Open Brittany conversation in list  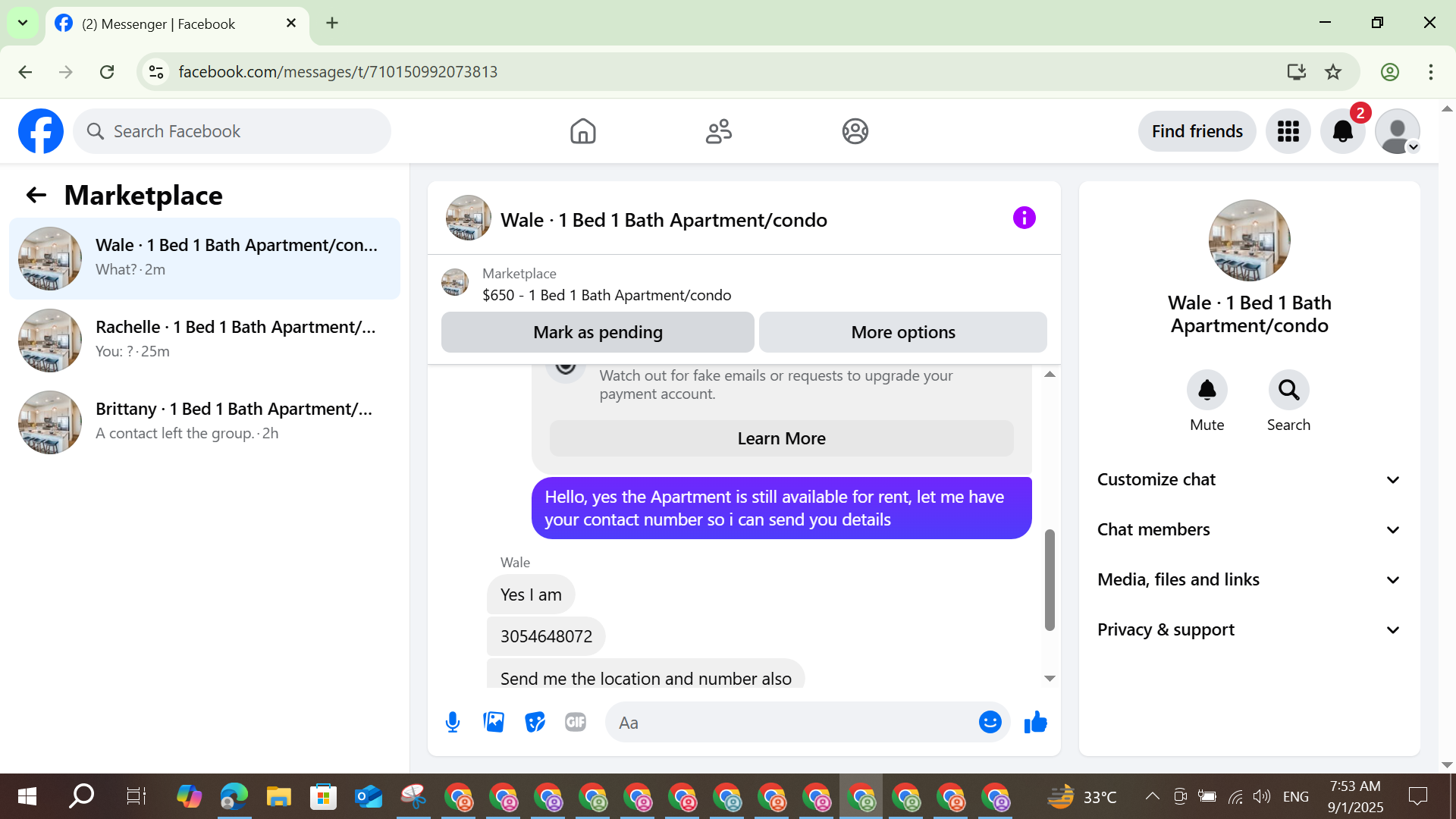(x=205, y=422)
